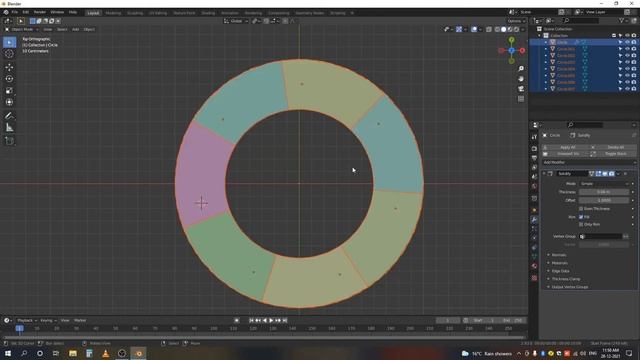Open the Tool properties tab

534,137
